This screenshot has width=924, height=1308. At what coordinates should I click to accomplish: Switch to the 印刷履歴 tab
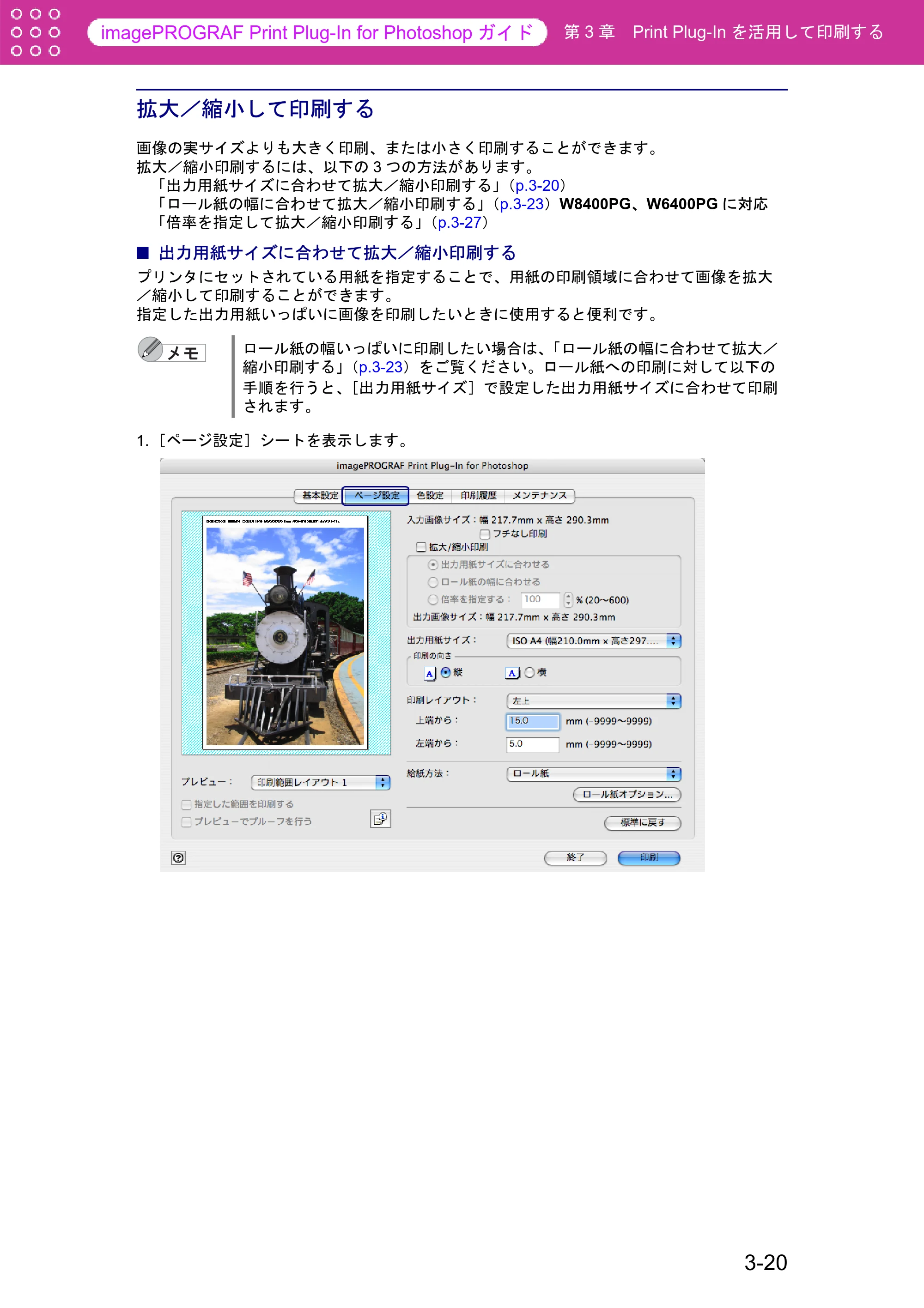(478, 496)
